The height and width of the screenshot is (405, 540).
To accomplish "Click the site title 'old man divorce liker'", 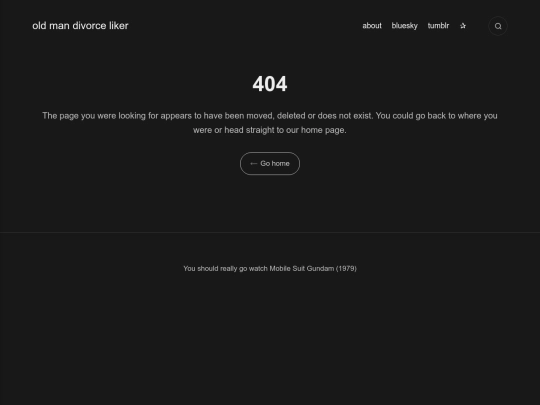I will pos(80,26).
